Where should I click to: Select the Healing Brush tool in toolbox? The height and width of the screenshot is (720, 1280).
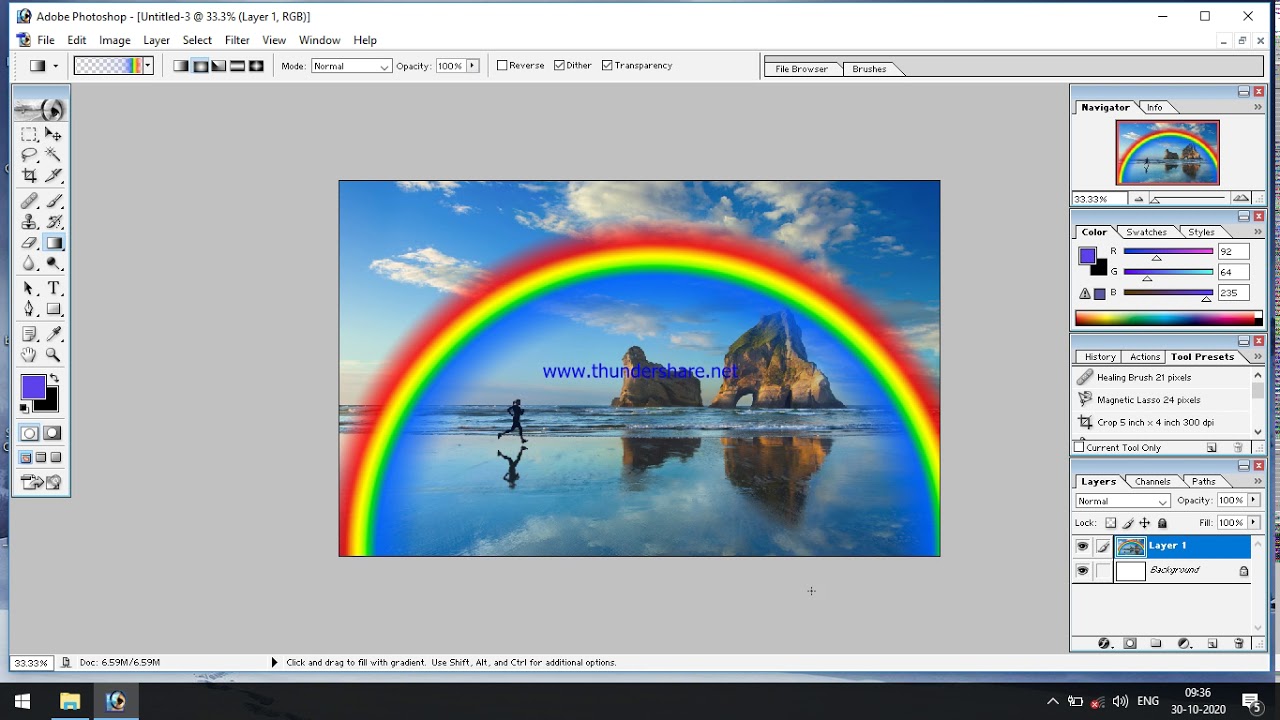pyautogui.click(x=29, y=201)
